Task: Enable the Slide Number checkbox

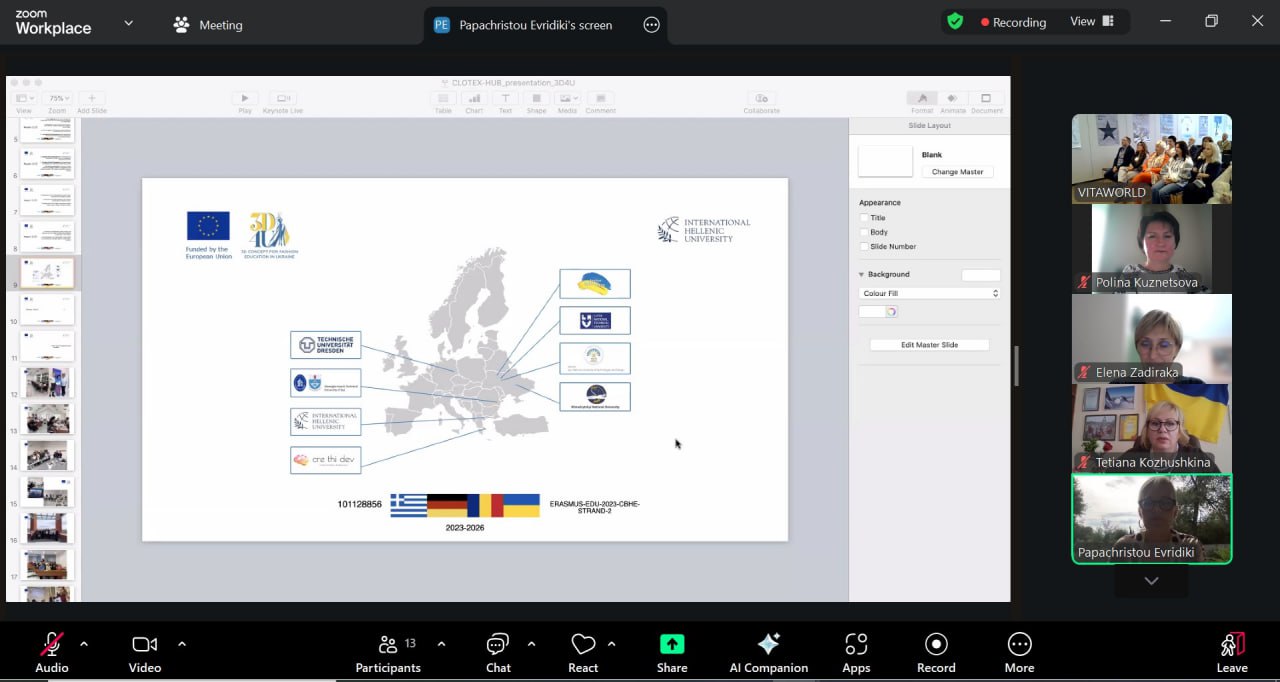Action: click(x=865, y=247)
